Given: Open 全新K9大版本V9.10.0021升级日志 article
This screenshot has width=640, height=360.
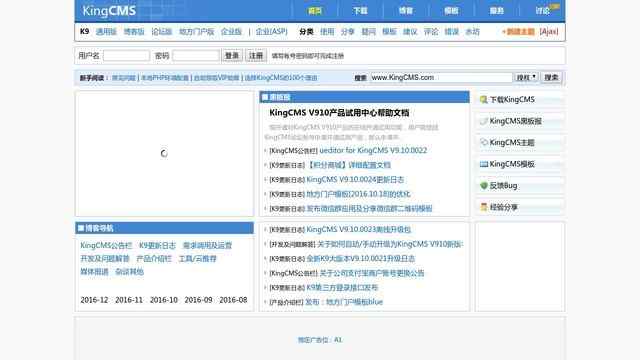Looking at the screenshot, I should point(361,259).
